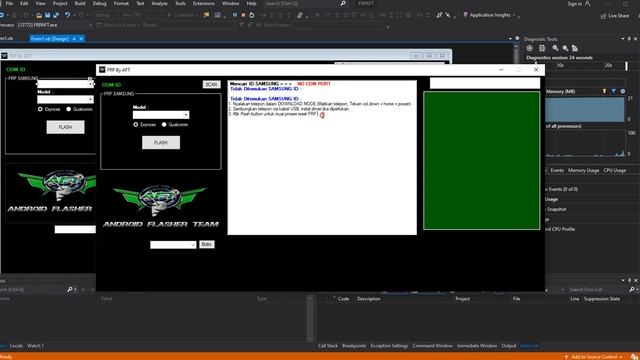Open the File menu
This screenshot has width=640, height=360.
tap(9, 3)
